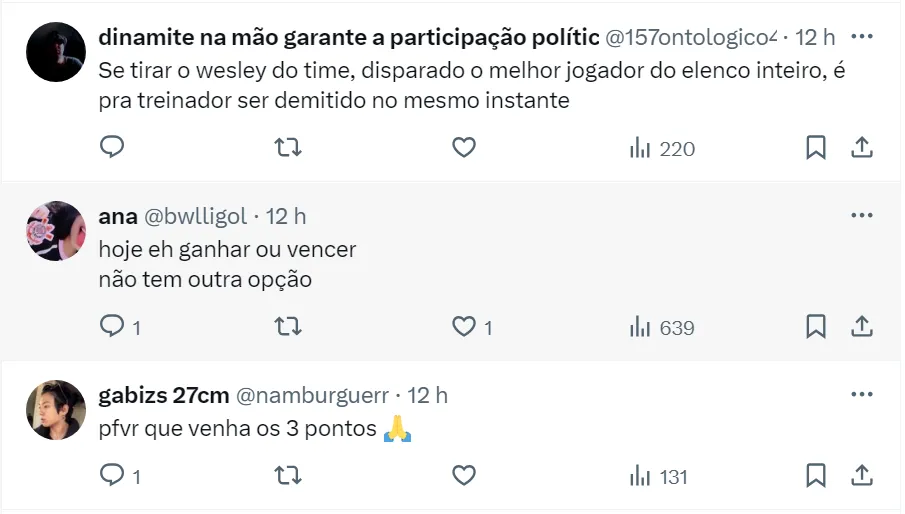Open ana's profile picture
905x514 pixels.
(x=56, y=231)
